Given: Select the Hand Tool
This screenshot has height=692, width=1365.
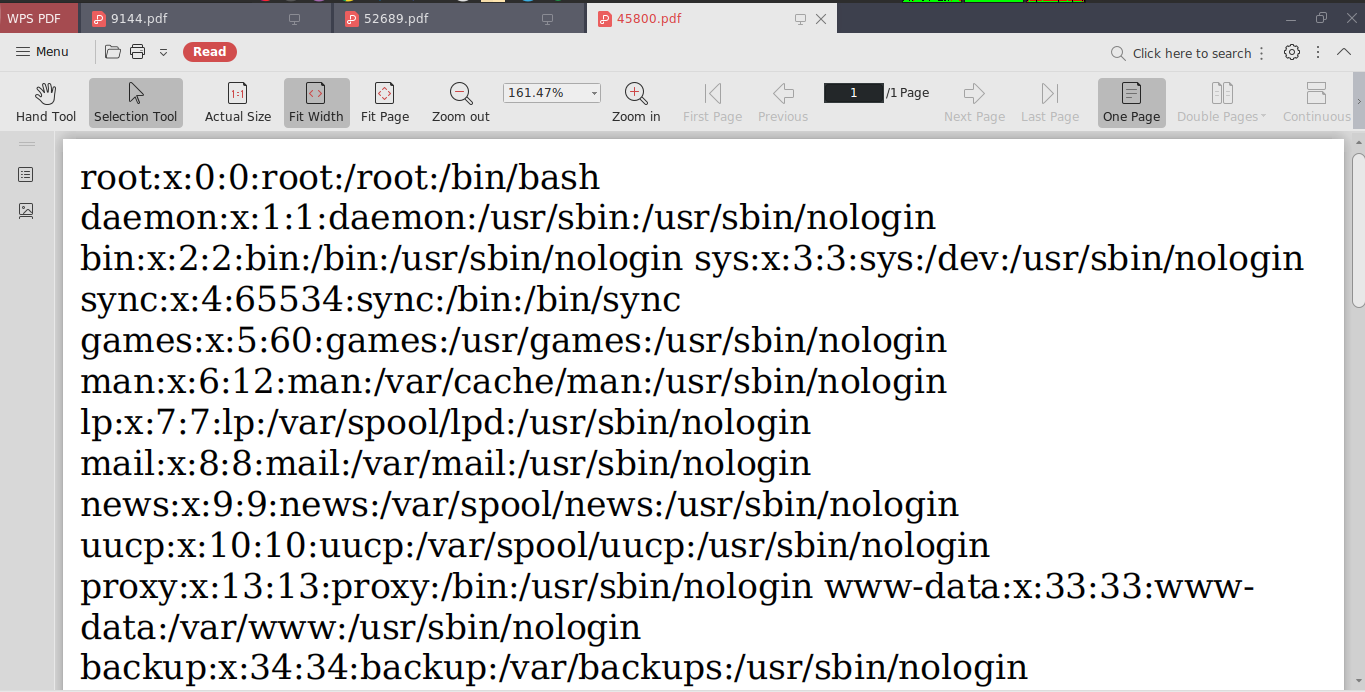Looking at the screenshot, I should [45, 100].
